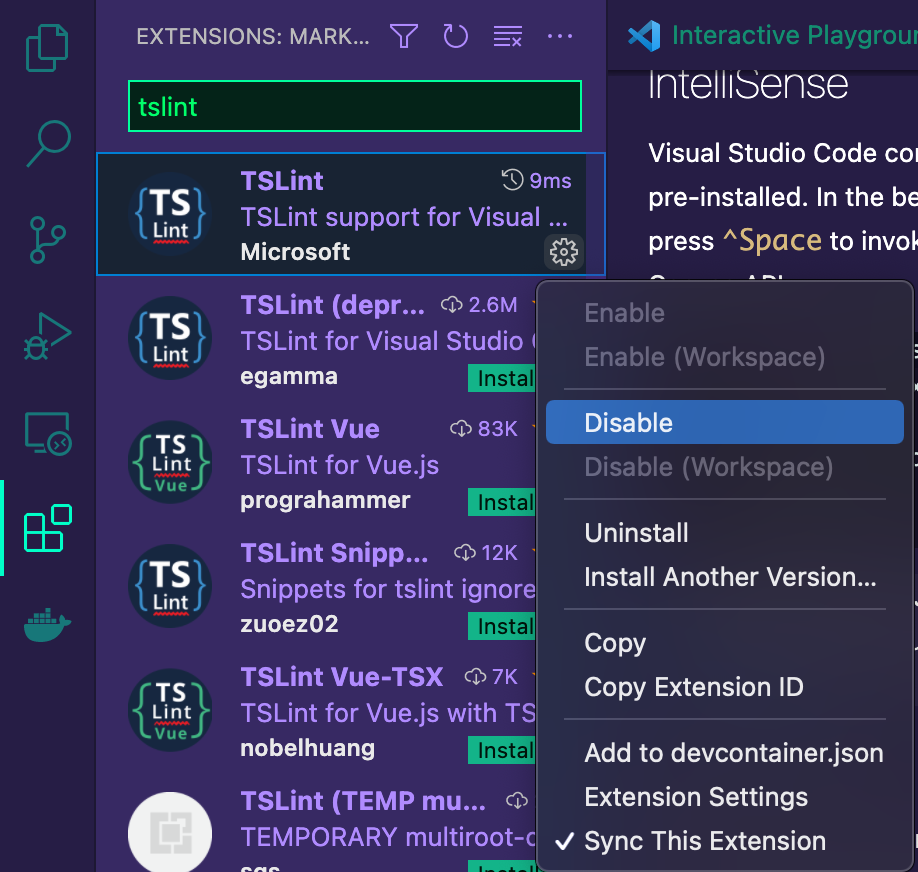Click Copy in the extension menu
This screenshot has height=872, width=918.
[725, 643]
